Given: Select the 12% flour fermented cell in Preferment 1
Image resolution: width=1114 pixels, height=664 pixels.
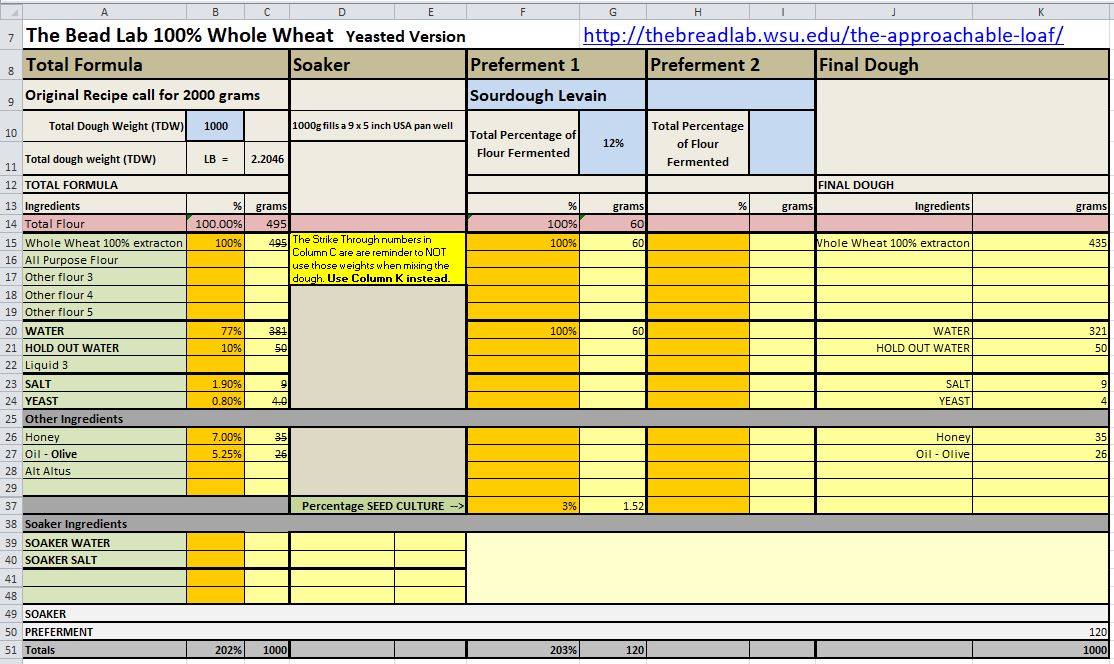Looking at the screenshot, I should [x=613, y=143].
